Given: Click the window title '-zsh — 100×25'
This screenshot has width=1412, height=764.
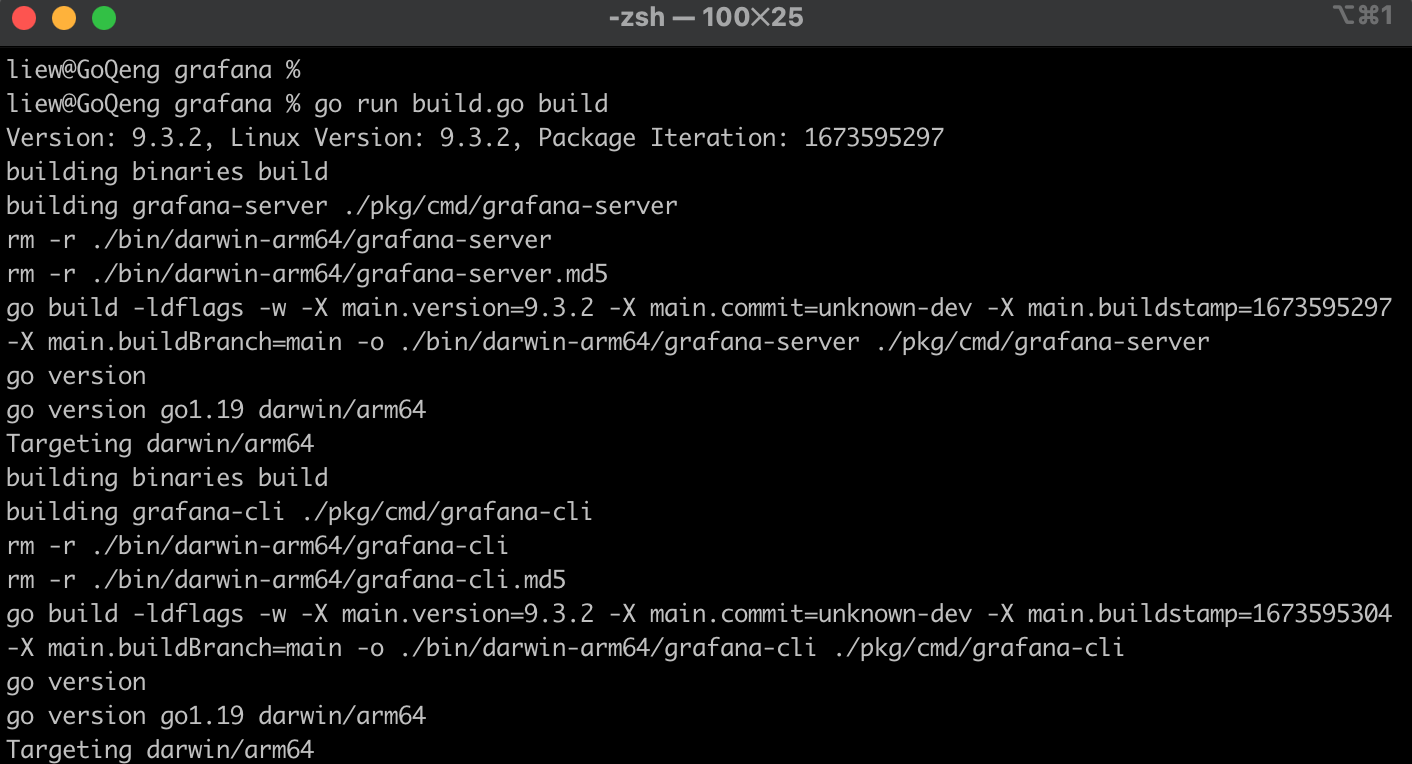Looking at the screenshot, I should tap(706, 17).
